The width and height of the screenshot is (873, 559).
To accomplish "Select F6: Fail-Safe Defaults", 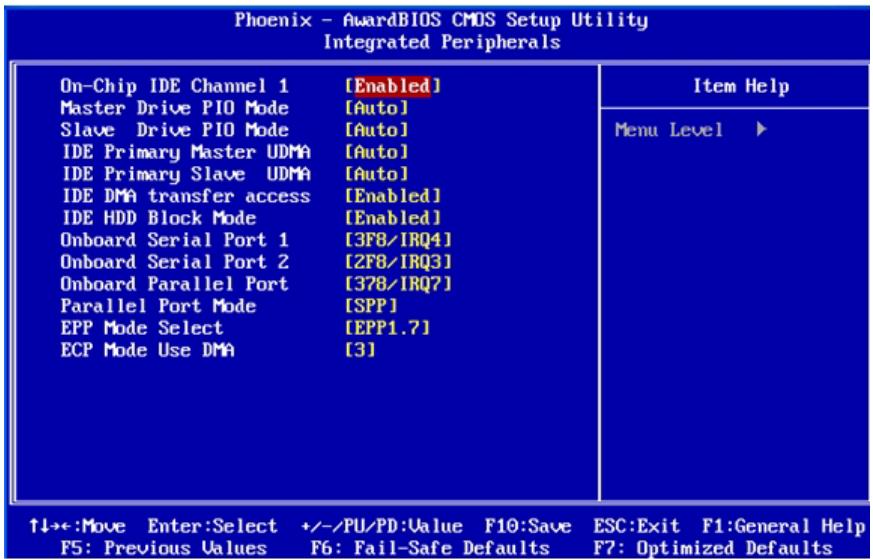I will point(430,548).
